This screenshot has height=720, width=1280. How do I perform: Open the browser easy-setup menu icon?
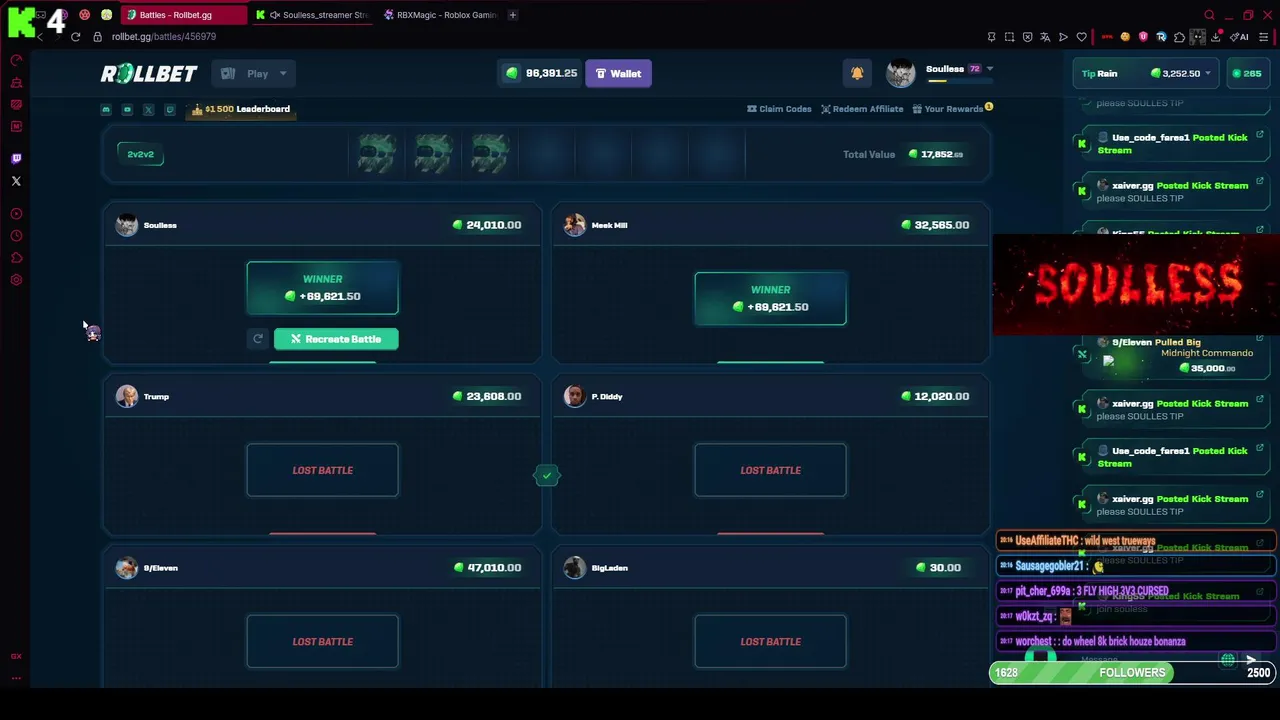click(x=1264, y=37)
